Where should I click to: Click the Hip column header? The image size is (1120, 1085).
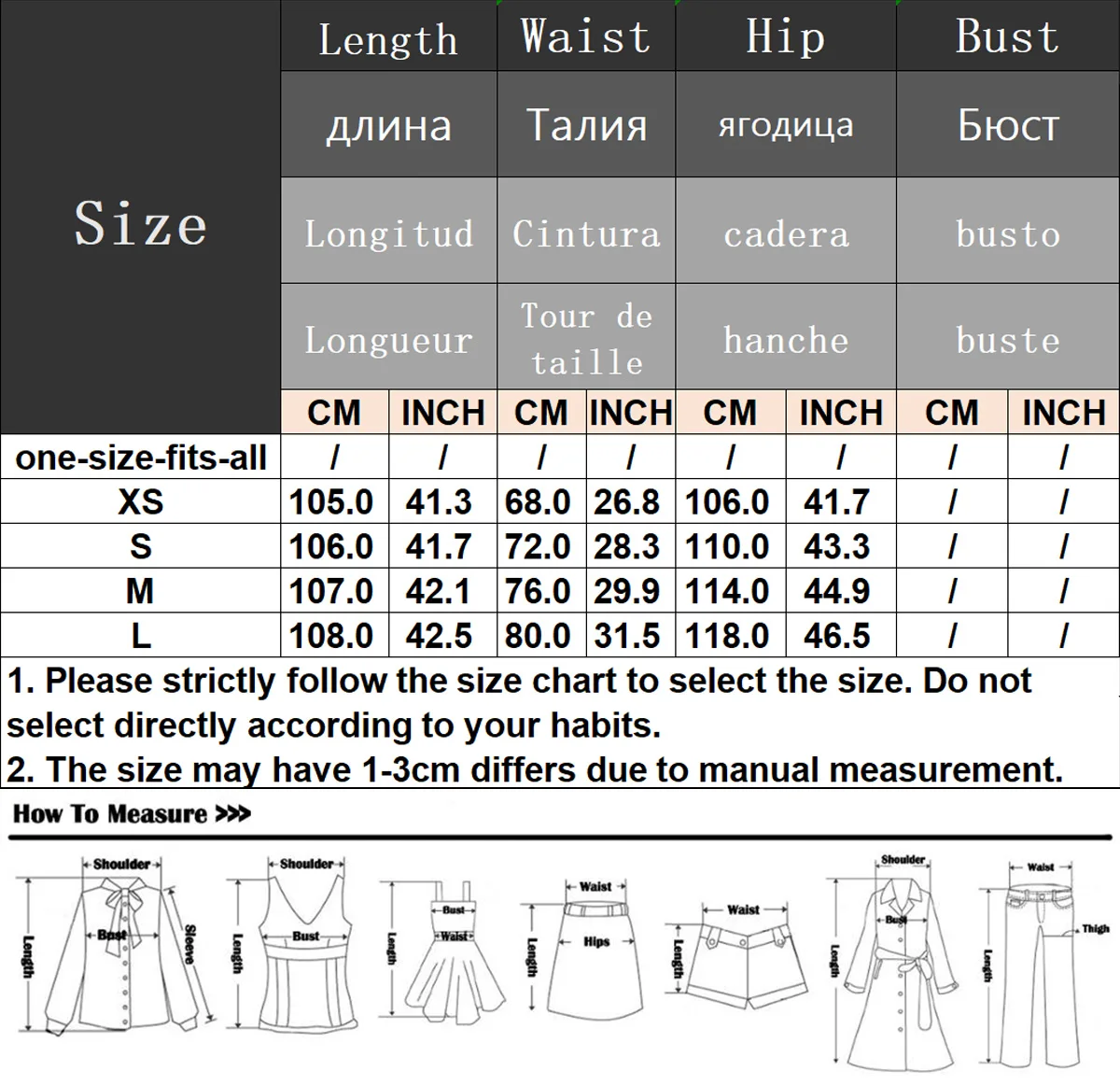coord(785,37)
